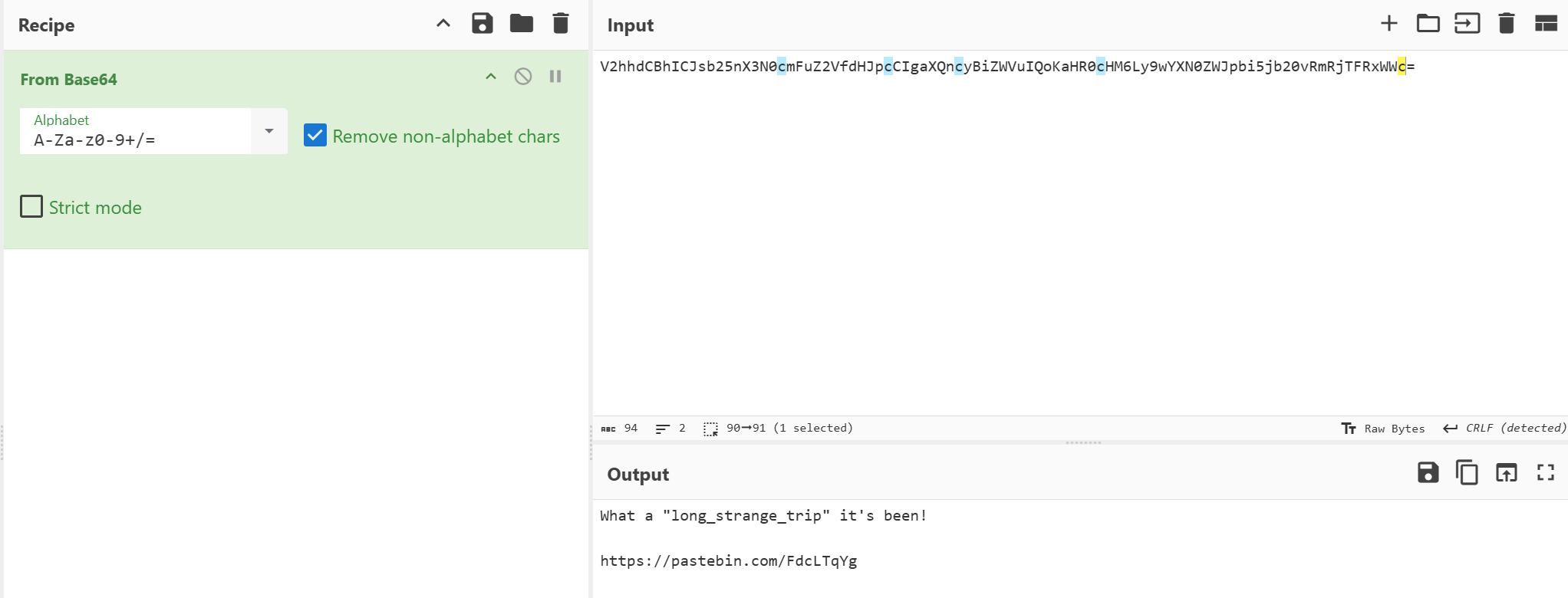Set a breakpoint on From Base64

click(555, 77)
